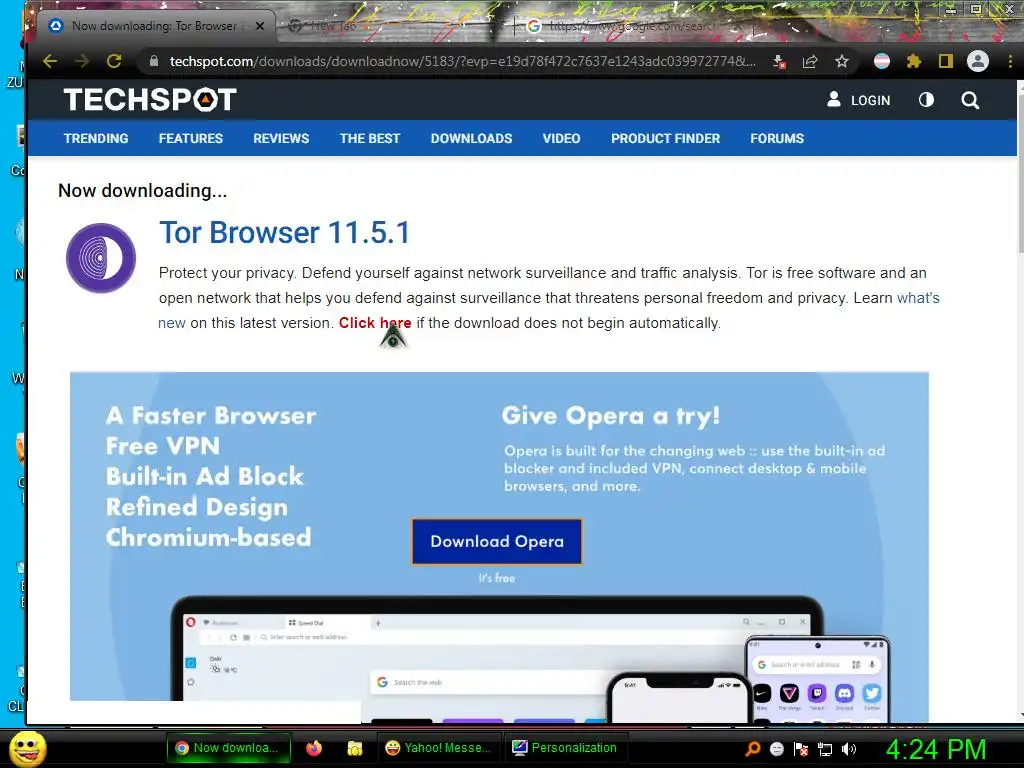Go back using the browser back arrow
The height and width of the screenshot is (768, 1024).
[x=50, y=61]
